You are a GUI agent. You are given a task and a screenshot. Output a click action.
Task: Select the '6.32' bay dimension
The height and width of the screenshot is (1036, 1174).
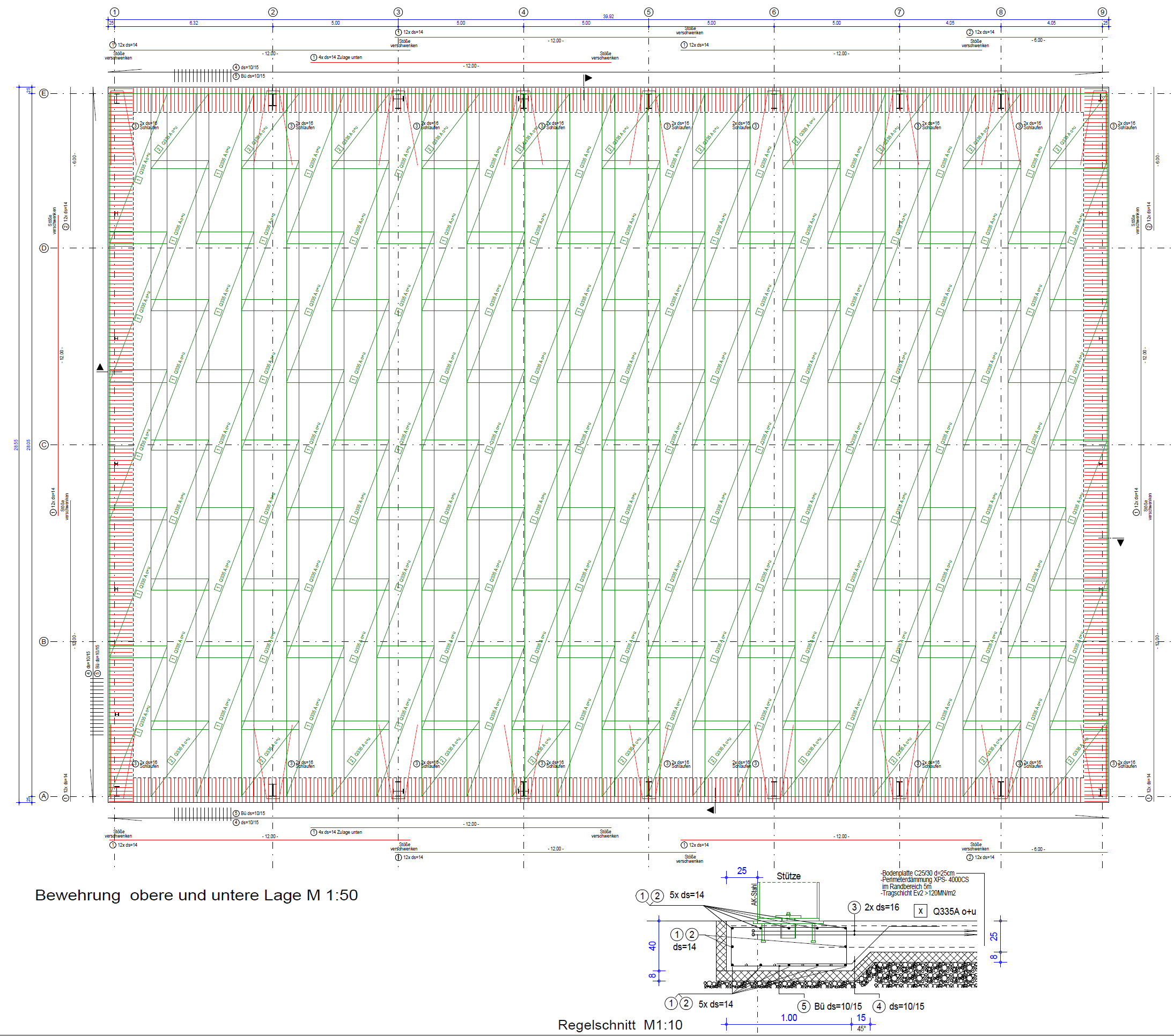(x=194, y=23)
